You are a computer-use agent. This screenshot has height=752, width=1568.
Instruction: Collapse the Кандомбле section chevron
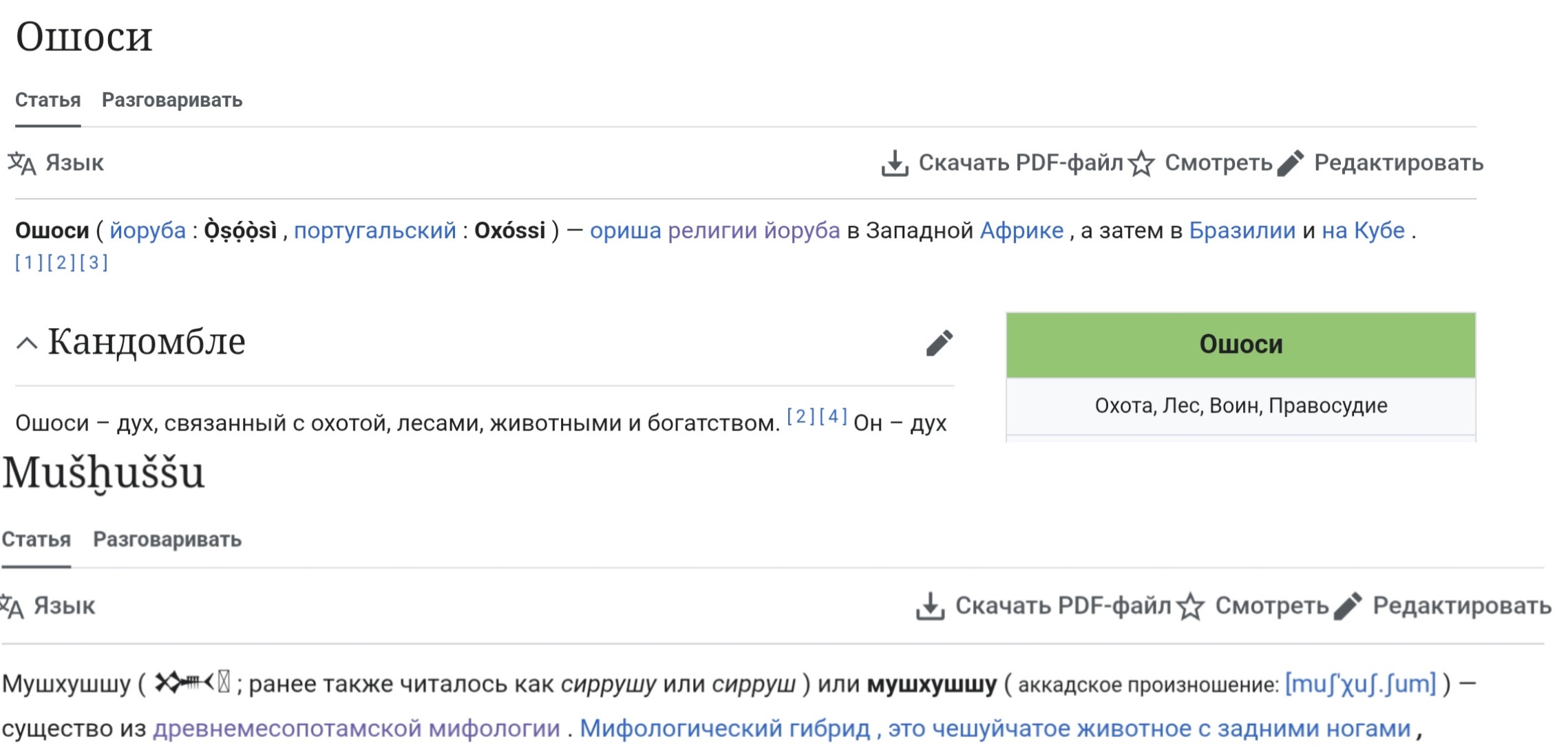[27, 343]
